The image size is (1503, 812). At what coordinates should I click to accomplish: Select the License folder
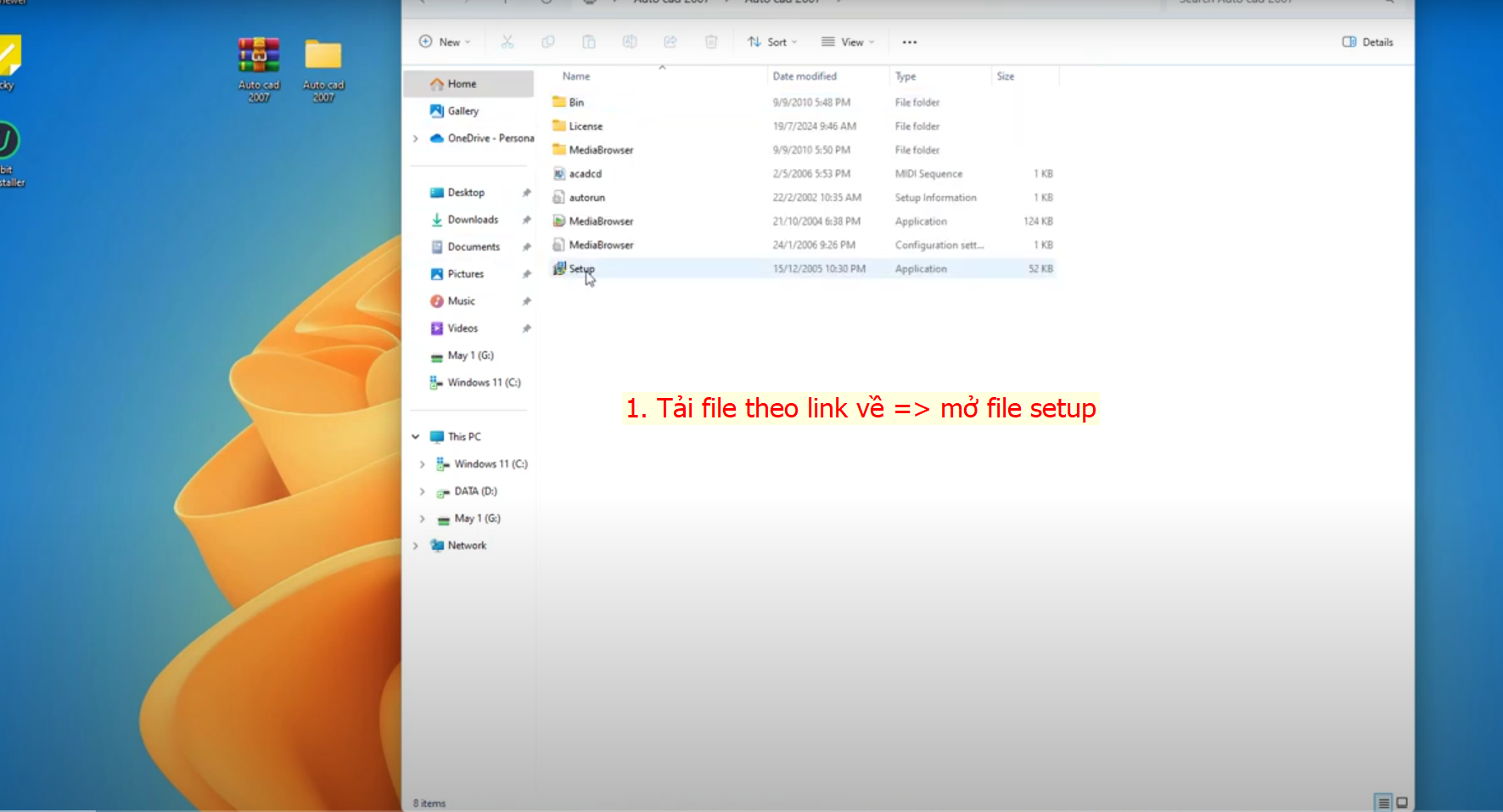pos(804,126)
